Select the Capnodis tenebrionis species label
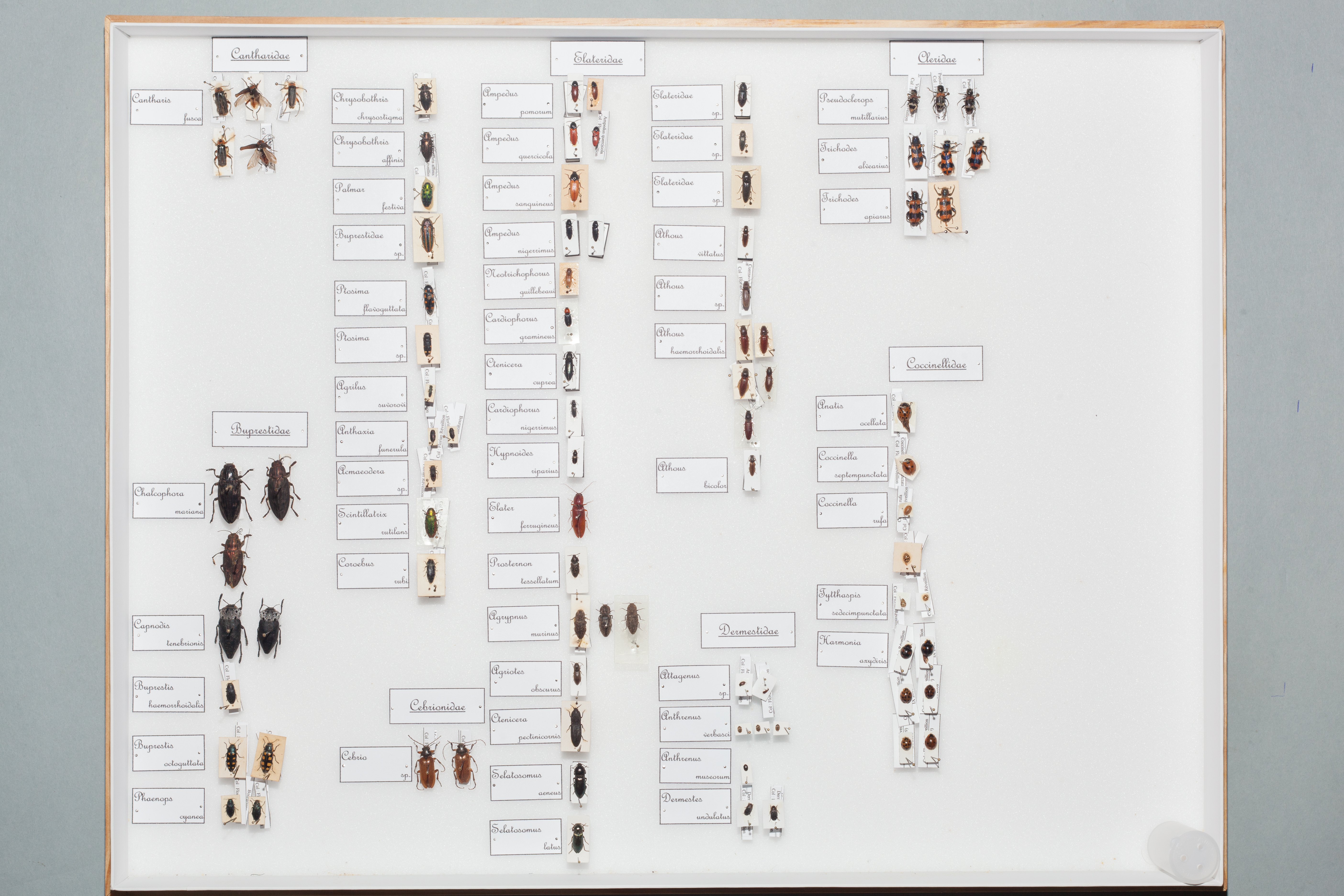The width and height of the screenshot is (1344, 896). 168,633
